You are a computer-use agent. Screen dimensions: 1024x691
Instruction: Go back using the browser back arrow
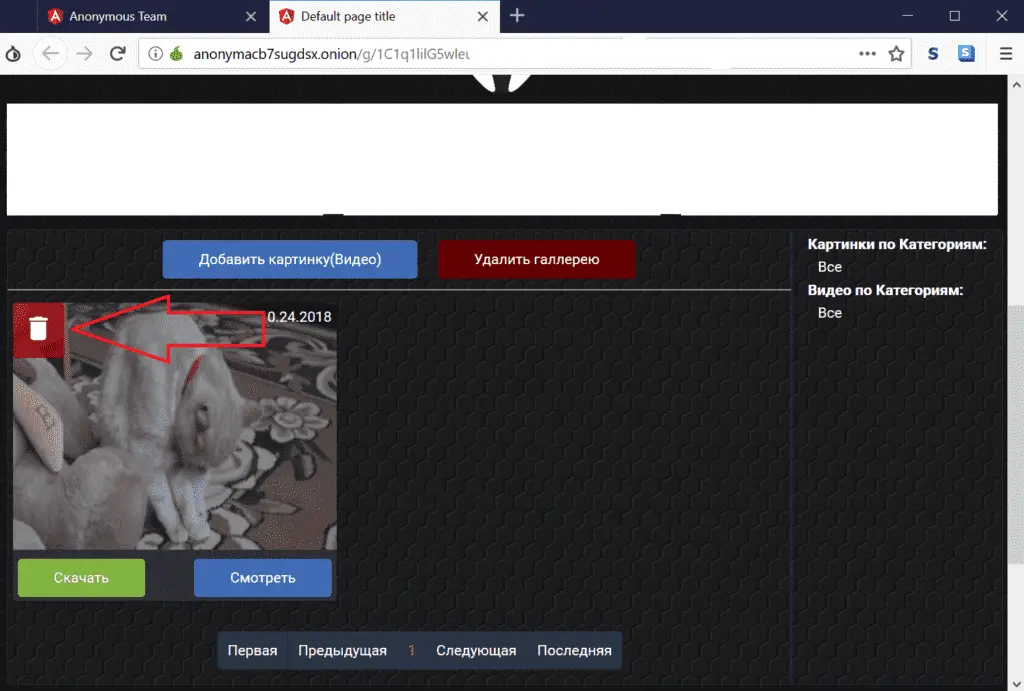(50, 54)
